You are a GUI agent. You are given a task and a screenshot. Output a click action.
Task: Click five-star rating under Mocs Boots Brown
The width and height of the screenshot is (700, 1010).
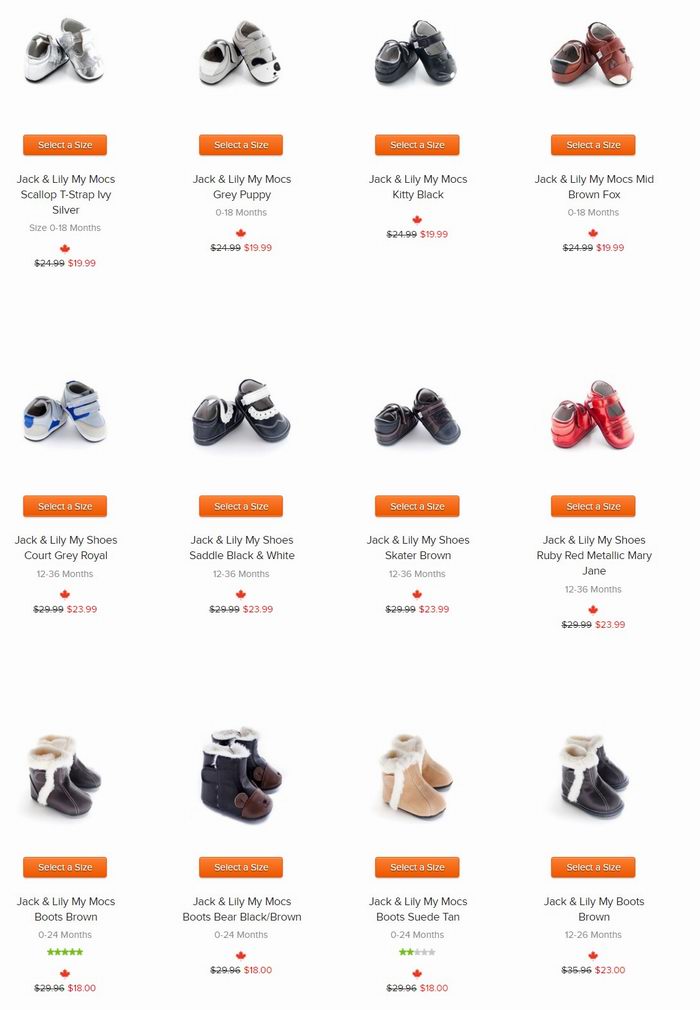[65, 952]
